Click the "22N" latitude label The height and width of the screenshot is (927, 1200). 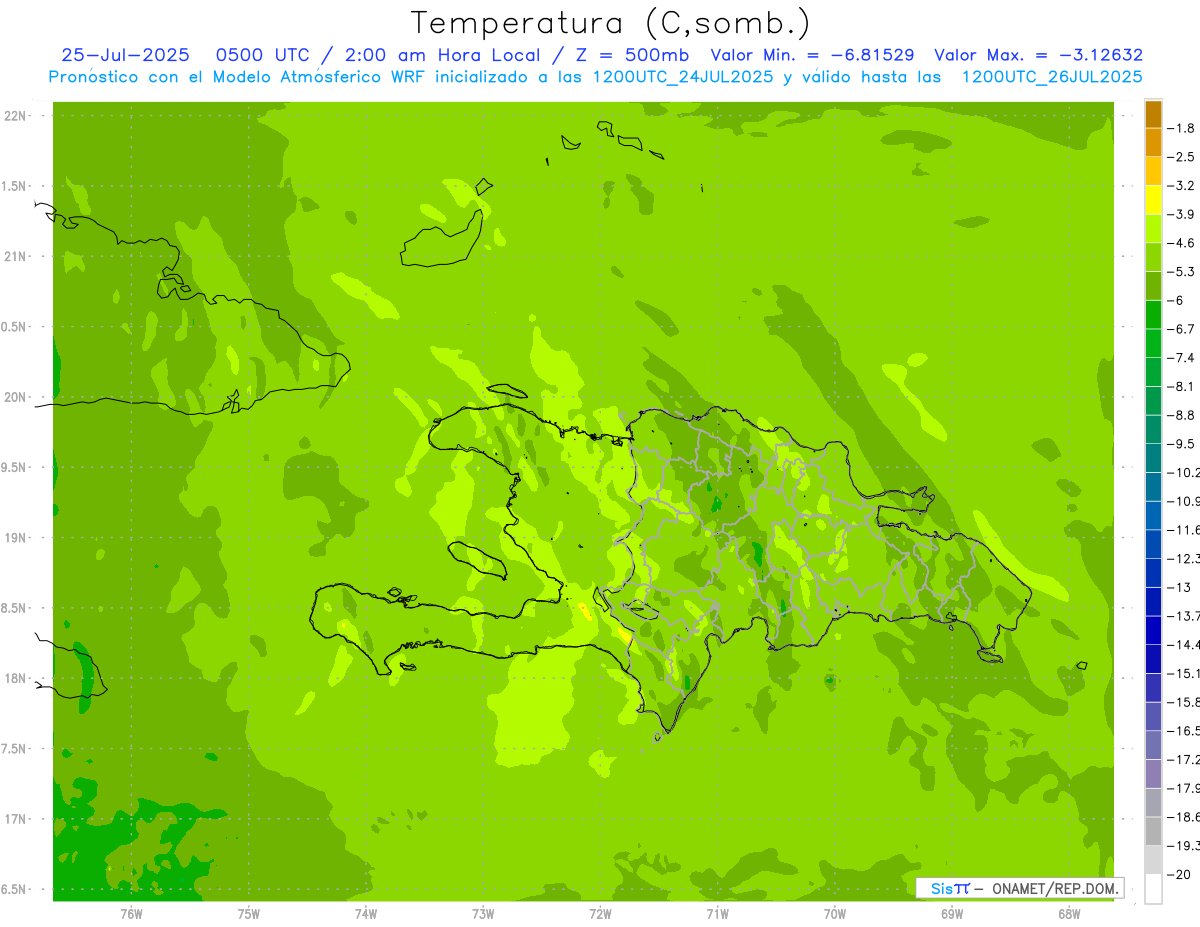[x=15, y=116]
